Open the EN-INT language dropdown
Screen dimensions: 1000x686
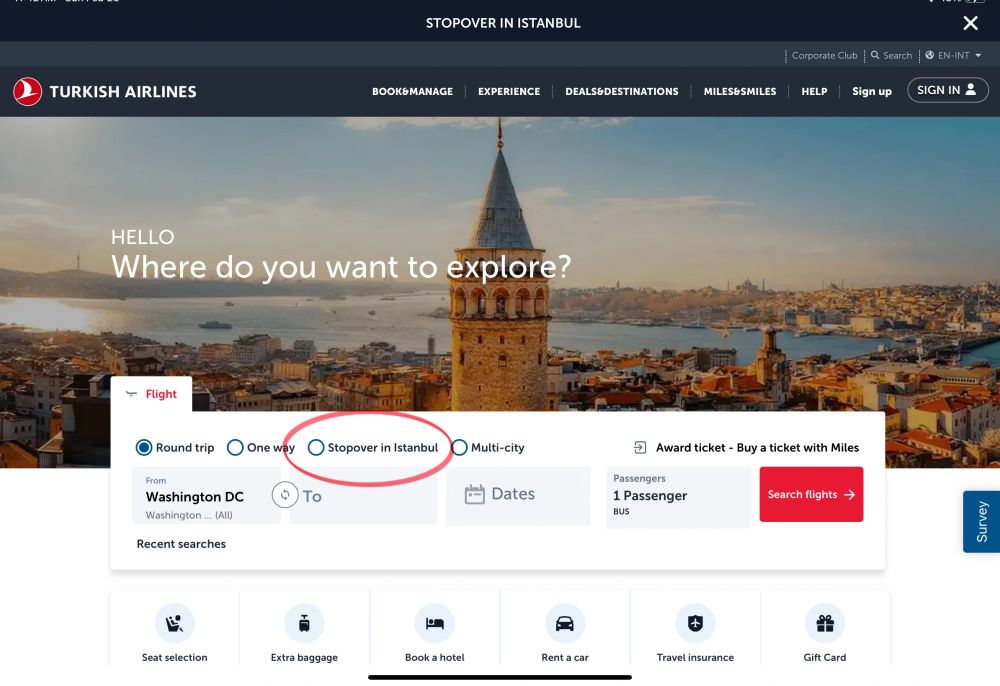(954, 56)
